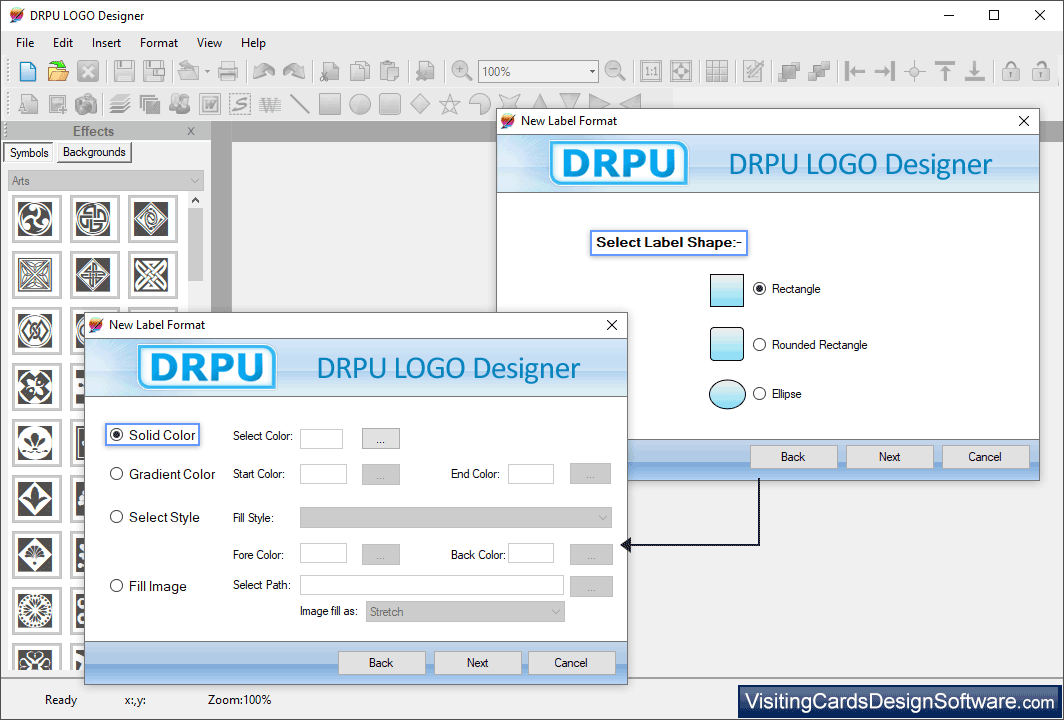Screen dimensions: 1064x720
Task: Open the File menu
Action: pos(25,43)
